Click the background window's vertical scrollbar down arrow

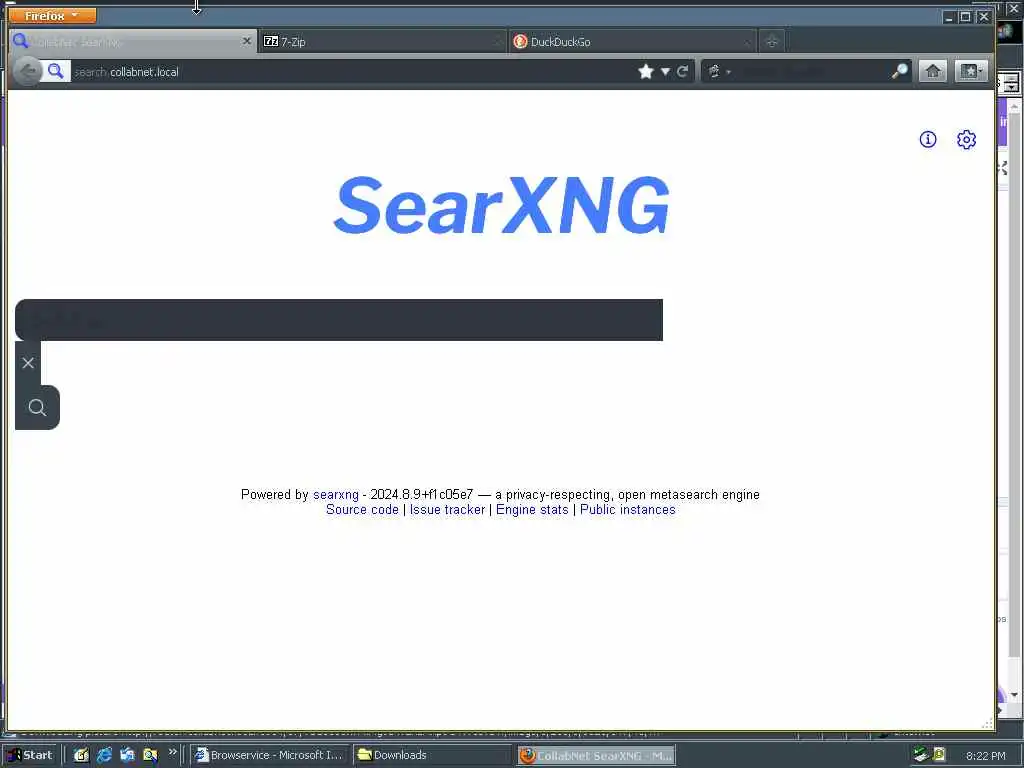[x=1014, y=695]
